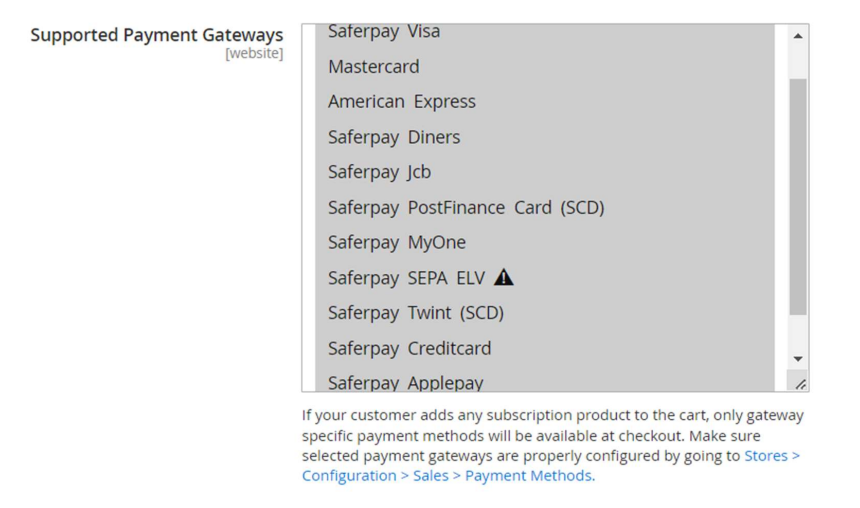Screen dimensions: 860x508
Task: Click the warning icon beside SEPA ELV
Action: (x=504, y=277)
